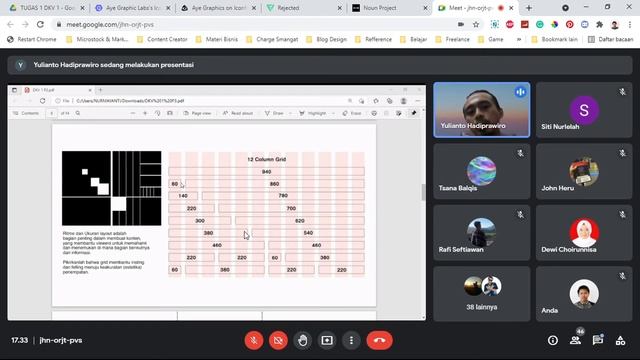The width and height of the screenshot is (640, 360).
Task: Open Blog Design bookmark folder
Action: (326, 39)
